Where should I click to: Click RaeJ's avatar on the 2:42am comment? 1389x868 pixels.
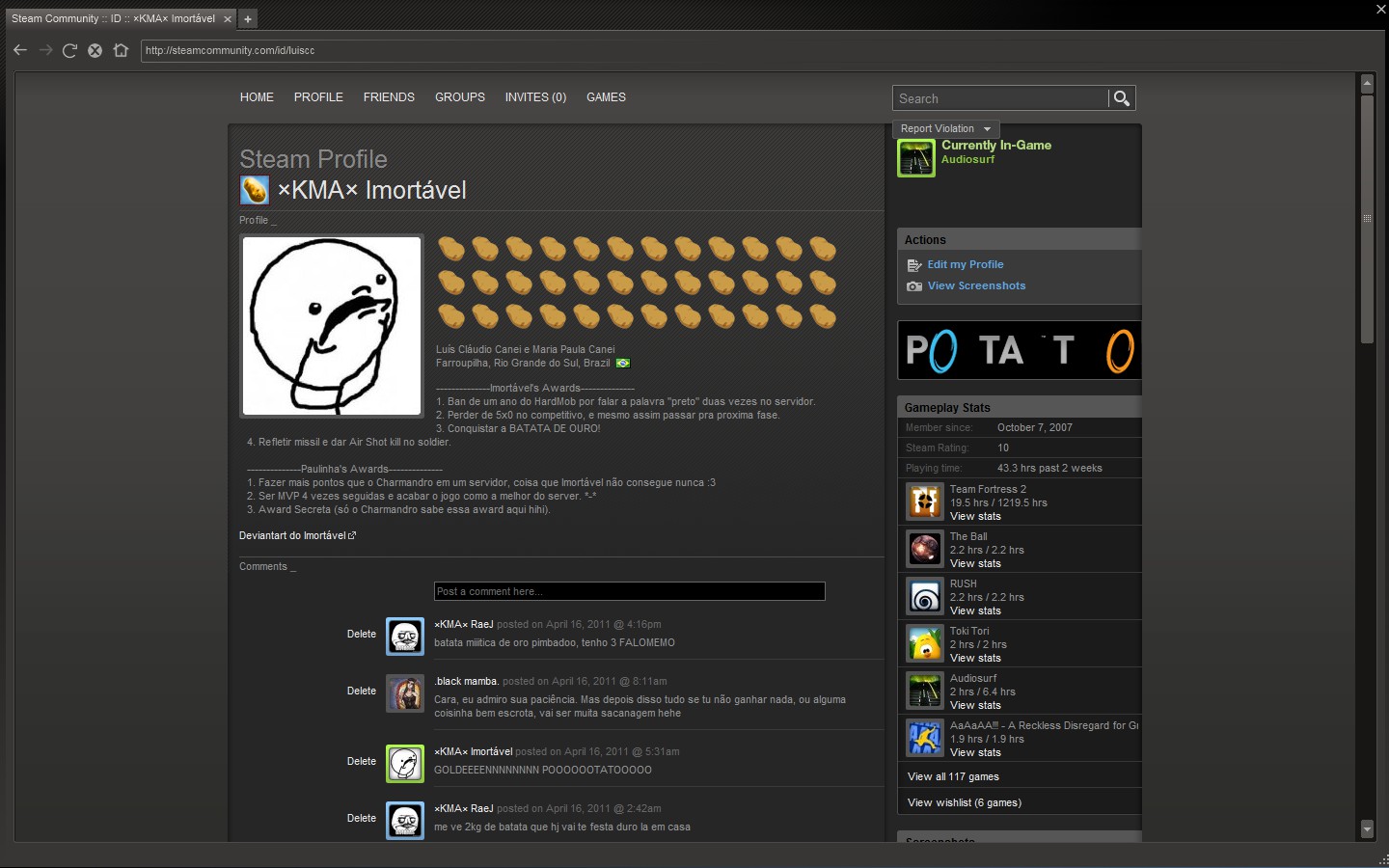coord(405,821)
